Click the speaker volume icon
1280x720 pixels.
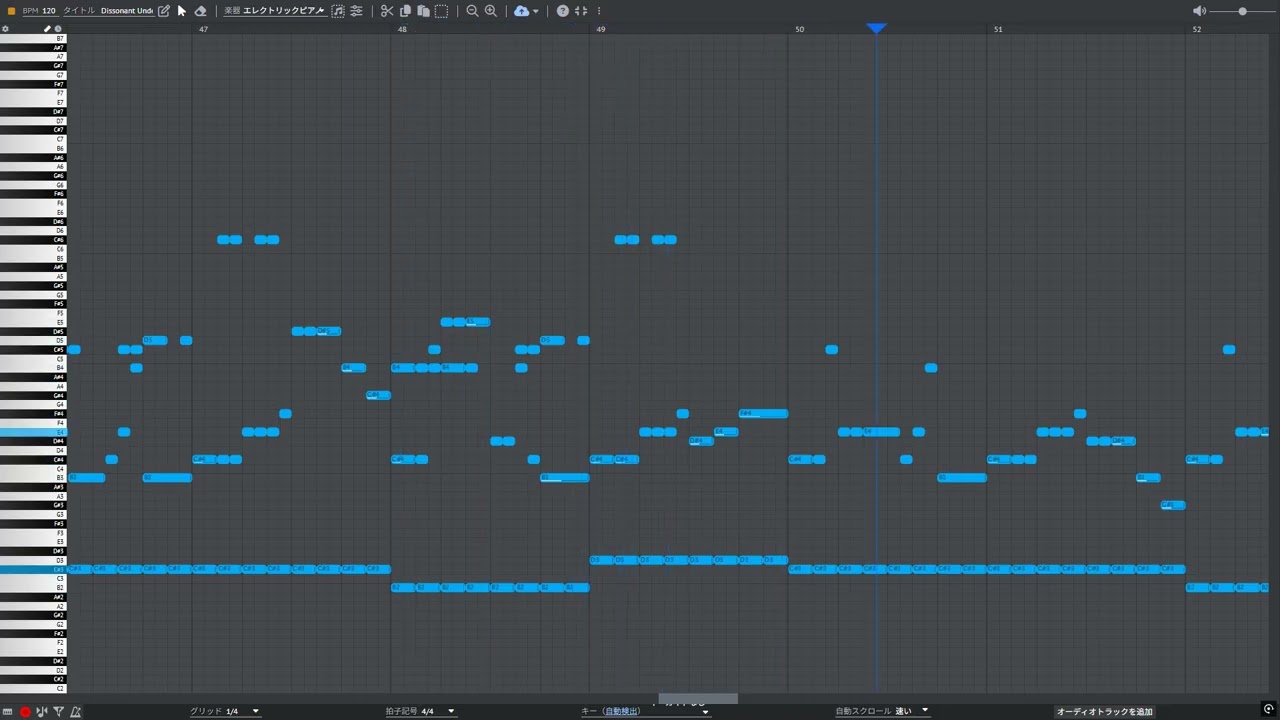point(1199,11)
